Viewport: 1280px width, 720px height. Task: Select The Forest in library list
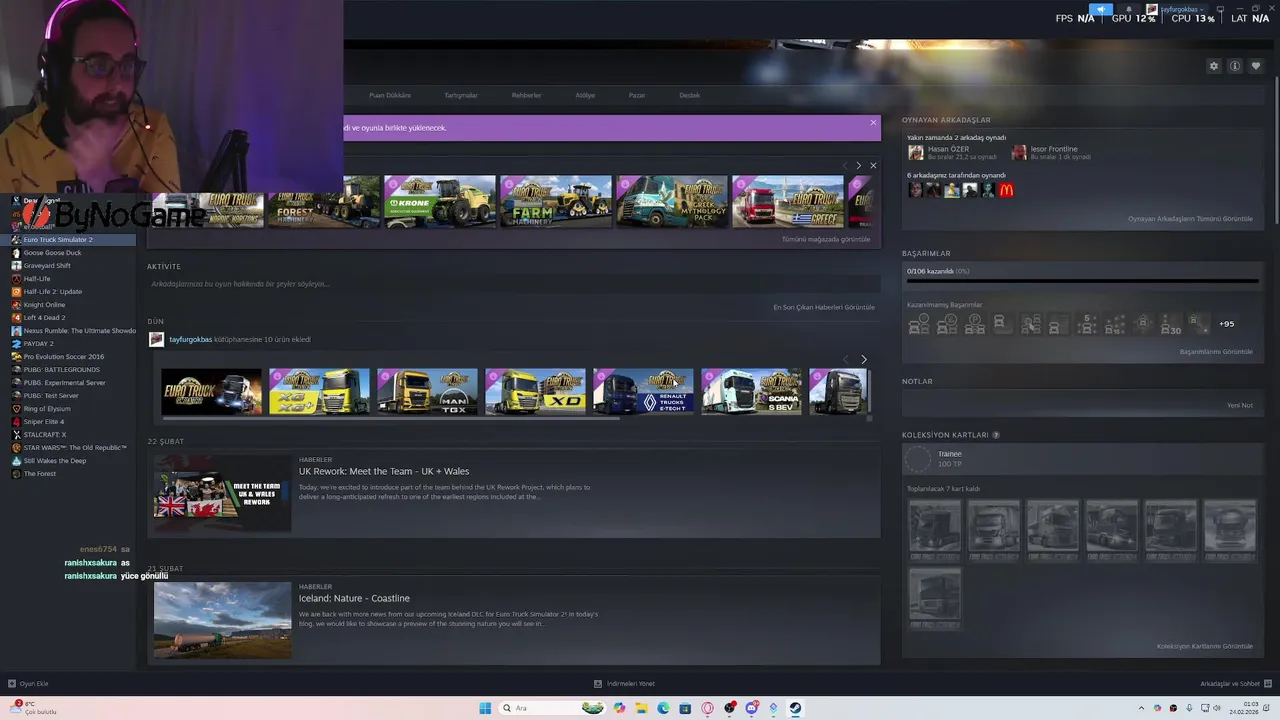click(69, 474)
